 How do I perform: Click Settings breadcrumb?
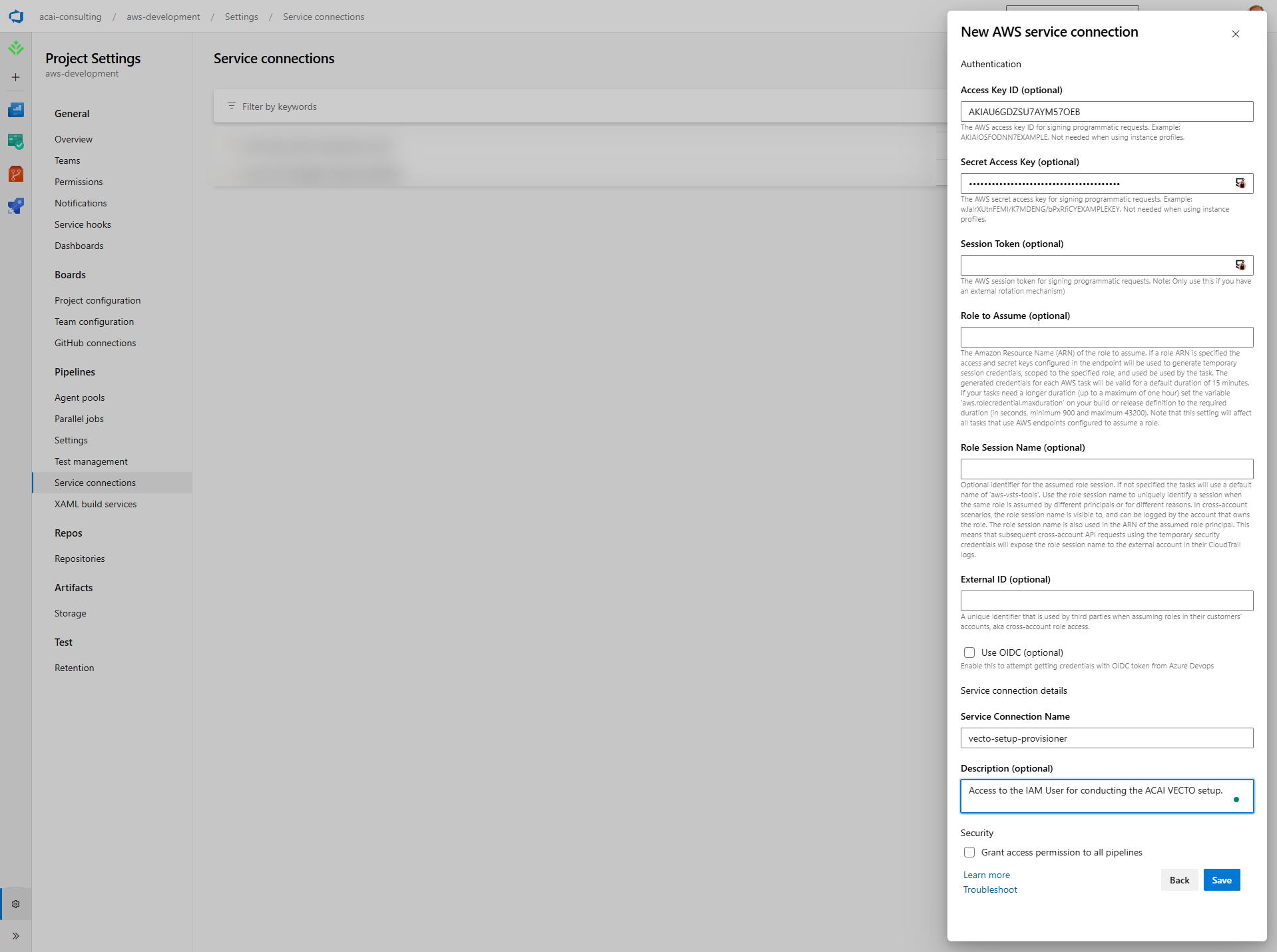pyautogui.click(x=241, y=17)
